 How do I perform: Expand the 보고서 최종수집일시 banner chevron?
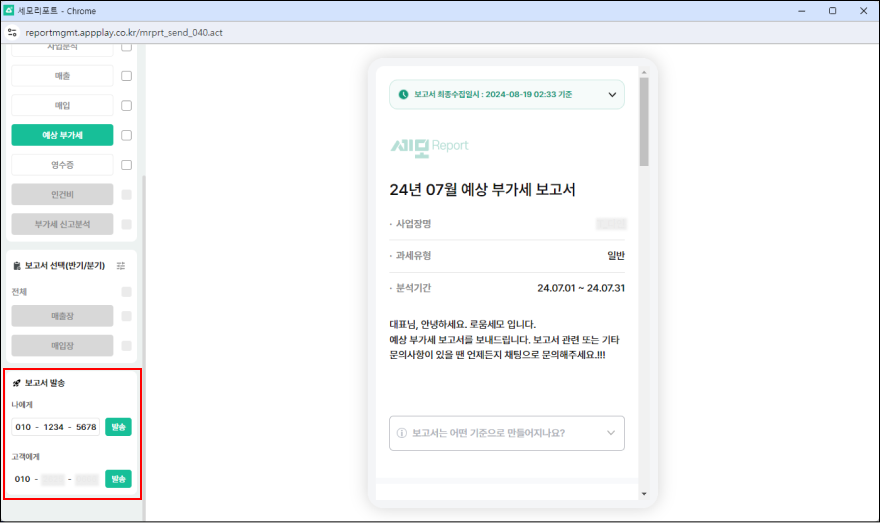[612, 95]
